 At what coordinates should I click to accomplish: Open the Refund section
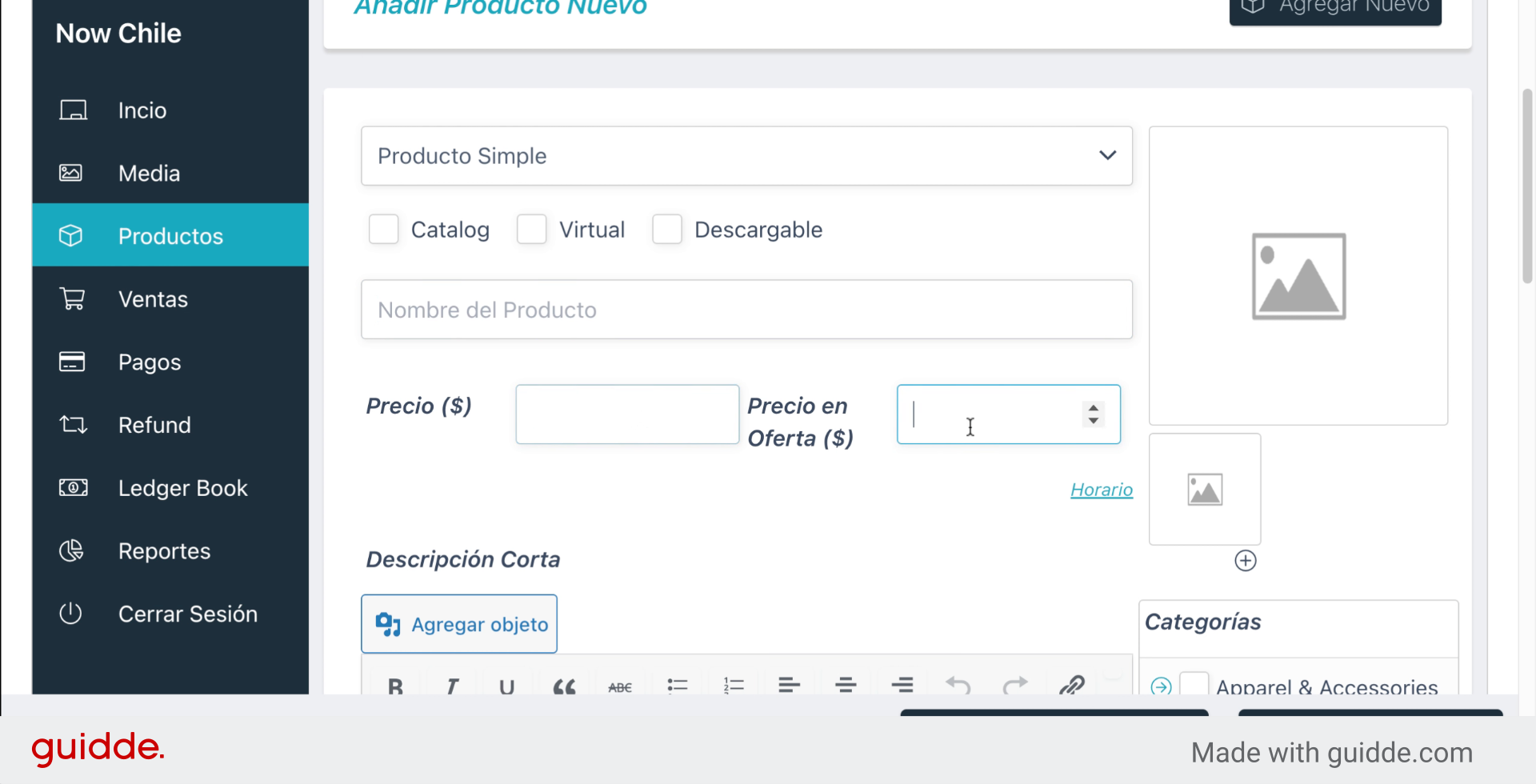coord(170,425)
